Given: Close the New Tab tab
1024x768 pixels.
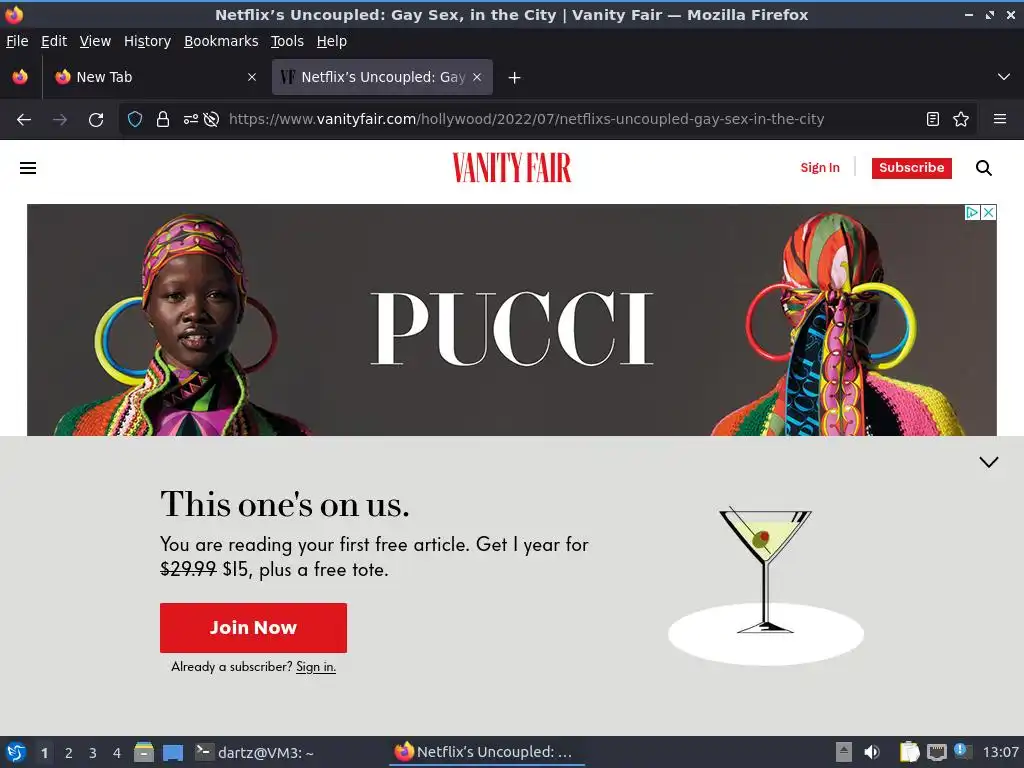Looking at the screenshot, I should coord(252,77).
